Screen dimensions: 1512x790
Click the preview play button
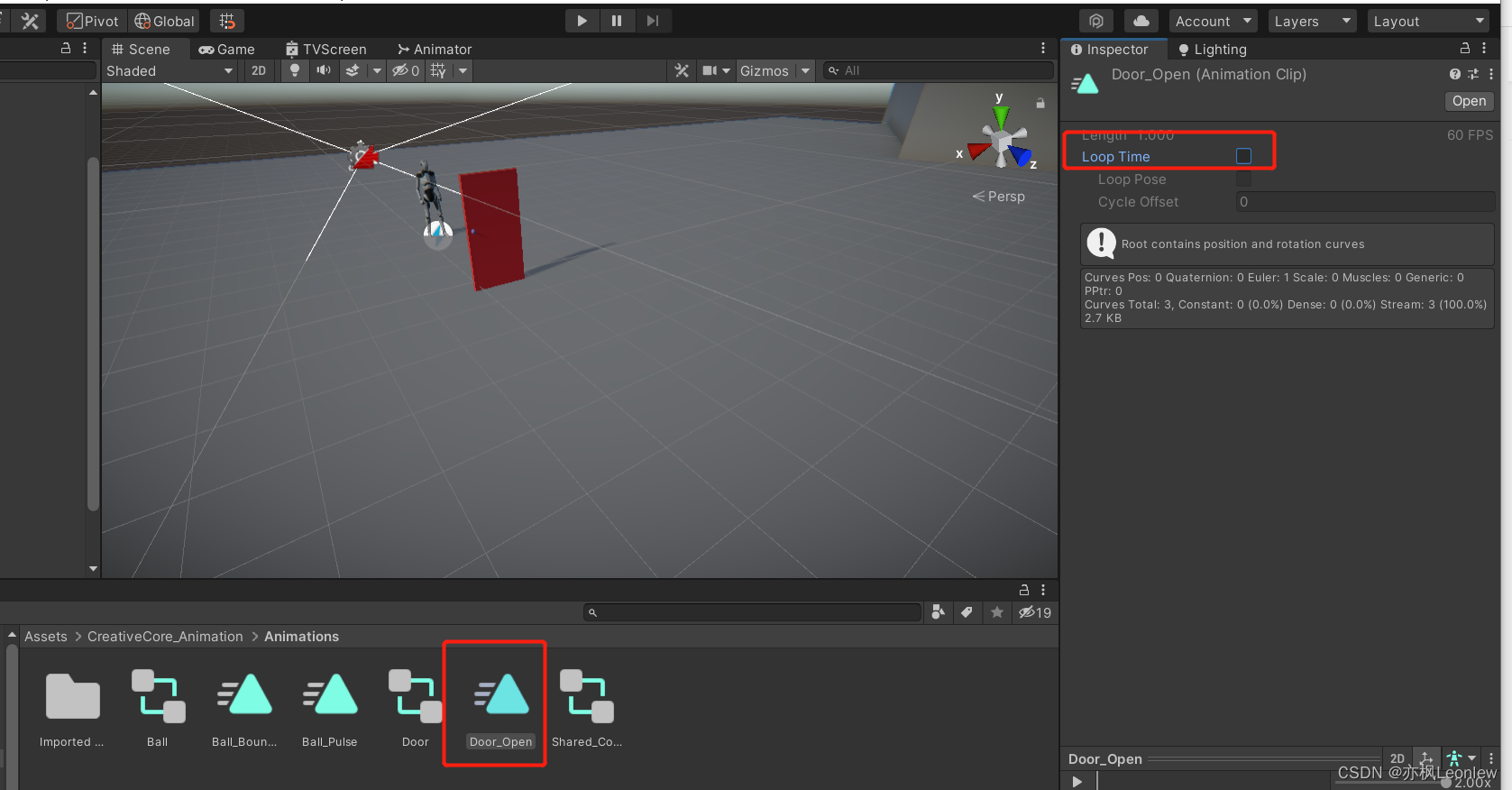(x=1077, y=781)
